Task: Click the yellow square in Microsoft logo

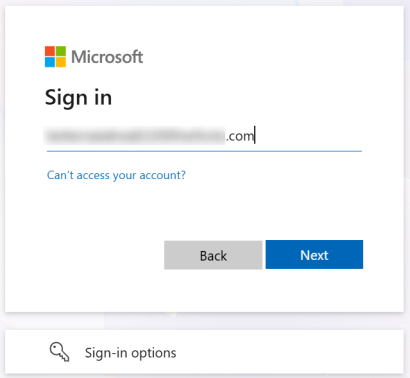Action: point(61,62)
